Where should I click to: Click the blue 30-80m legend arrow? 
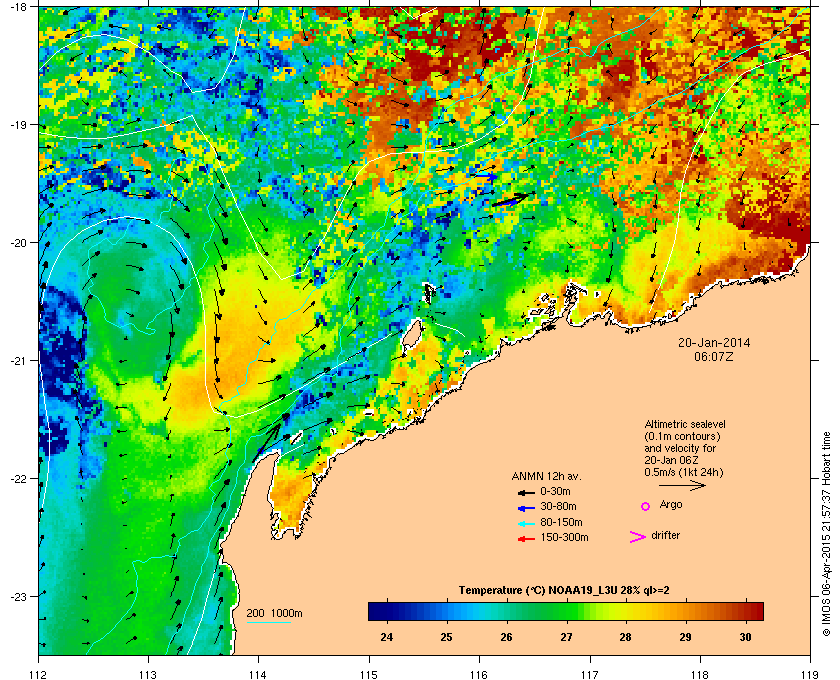tap(526, 507)
